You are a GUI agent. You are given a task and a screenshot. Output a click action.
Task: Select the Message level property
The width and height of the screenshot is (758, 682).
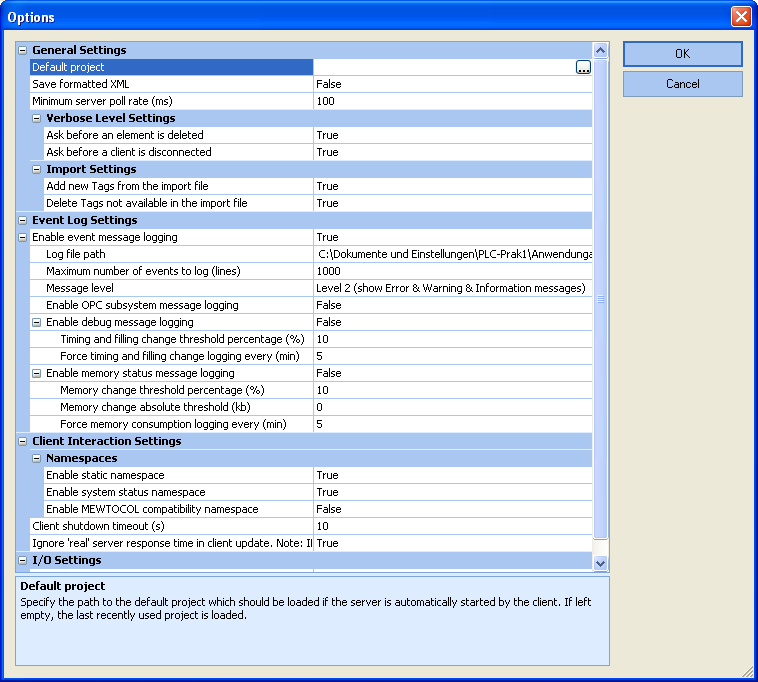point(172,288)
